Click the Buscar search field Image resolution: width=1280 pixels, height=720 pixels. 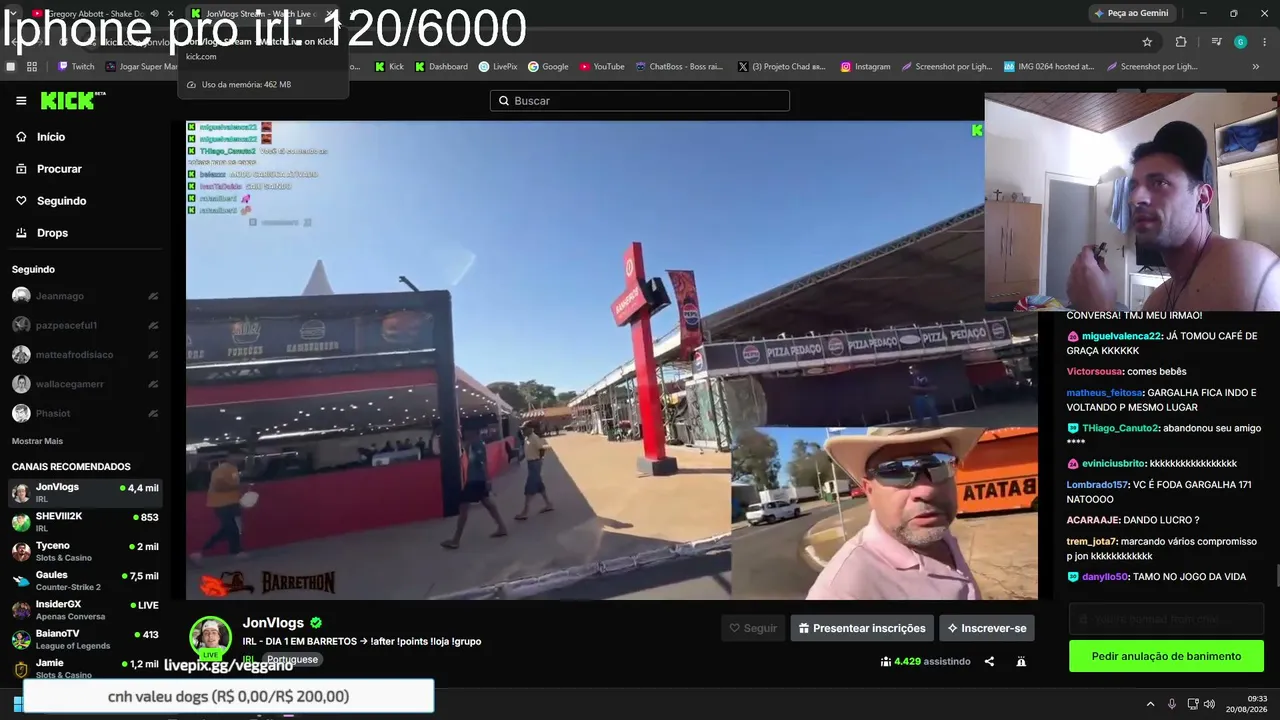click(640, 101)
